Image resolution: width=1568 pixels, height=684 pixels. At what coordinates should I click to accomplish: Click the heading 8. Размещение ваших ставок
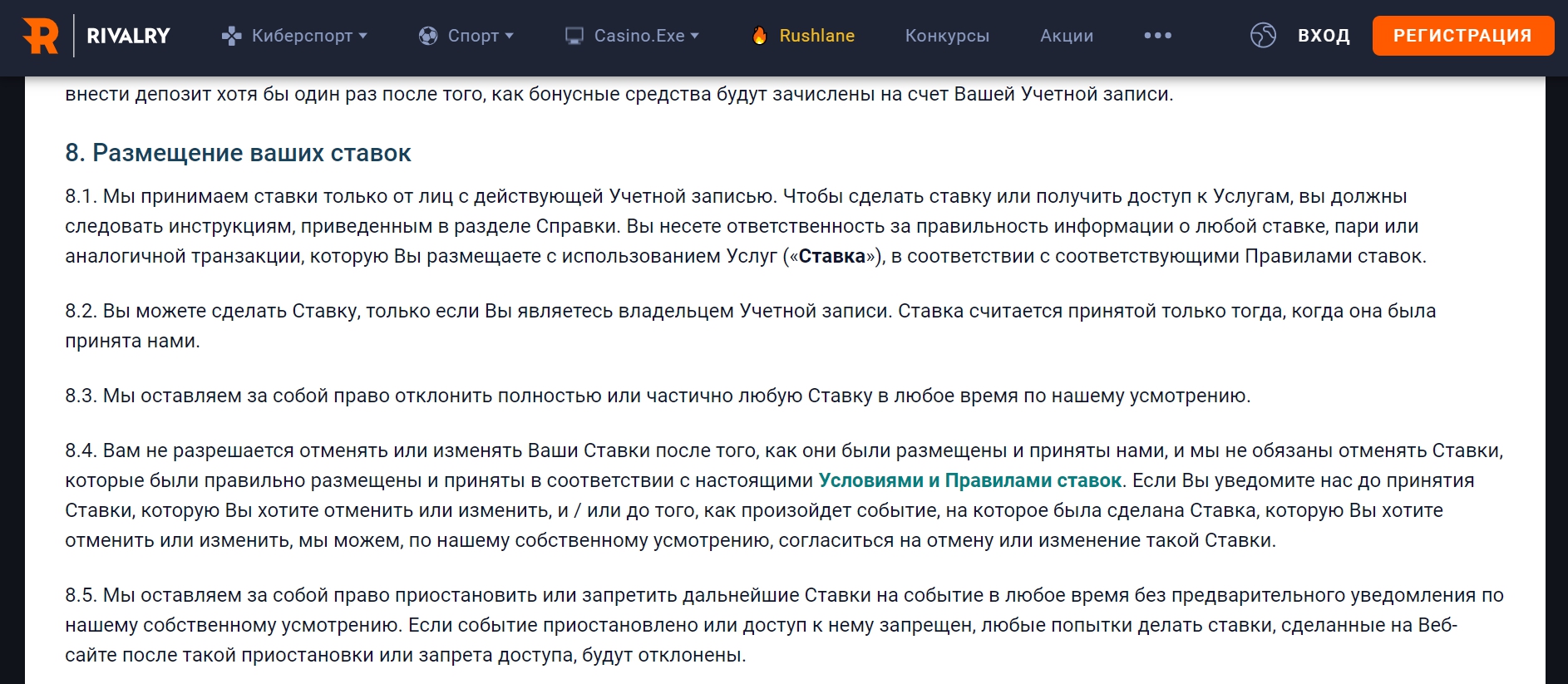tap(238, 153)
